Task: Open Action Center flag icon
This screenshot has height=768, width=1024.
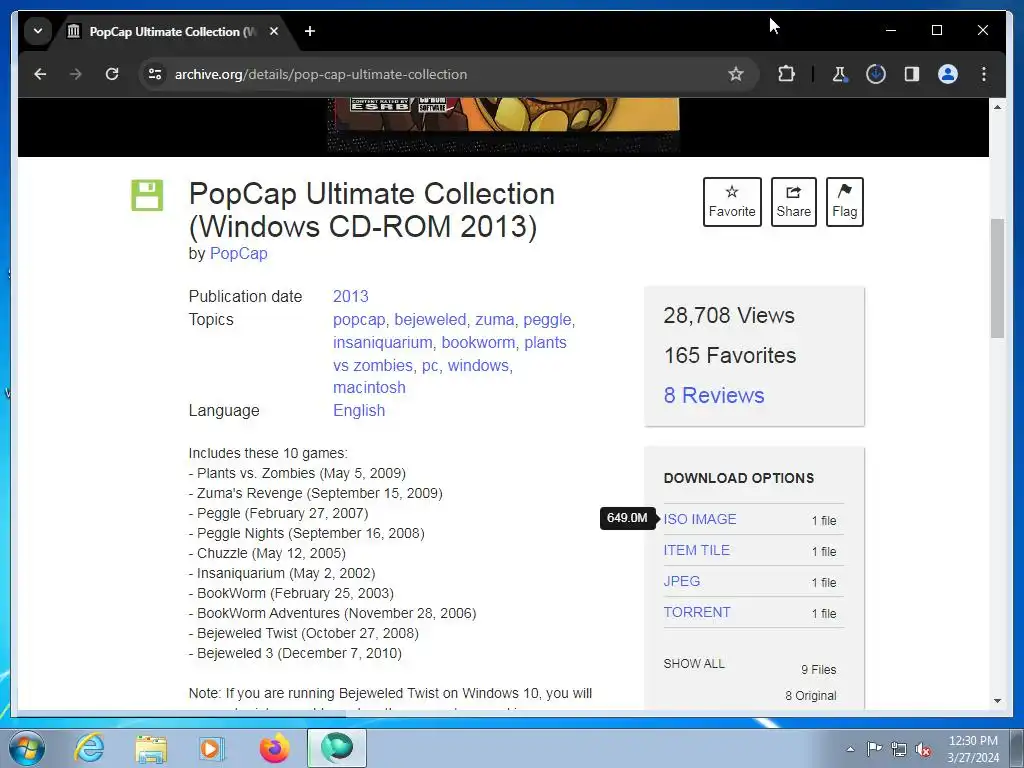Action: [874, 749]
